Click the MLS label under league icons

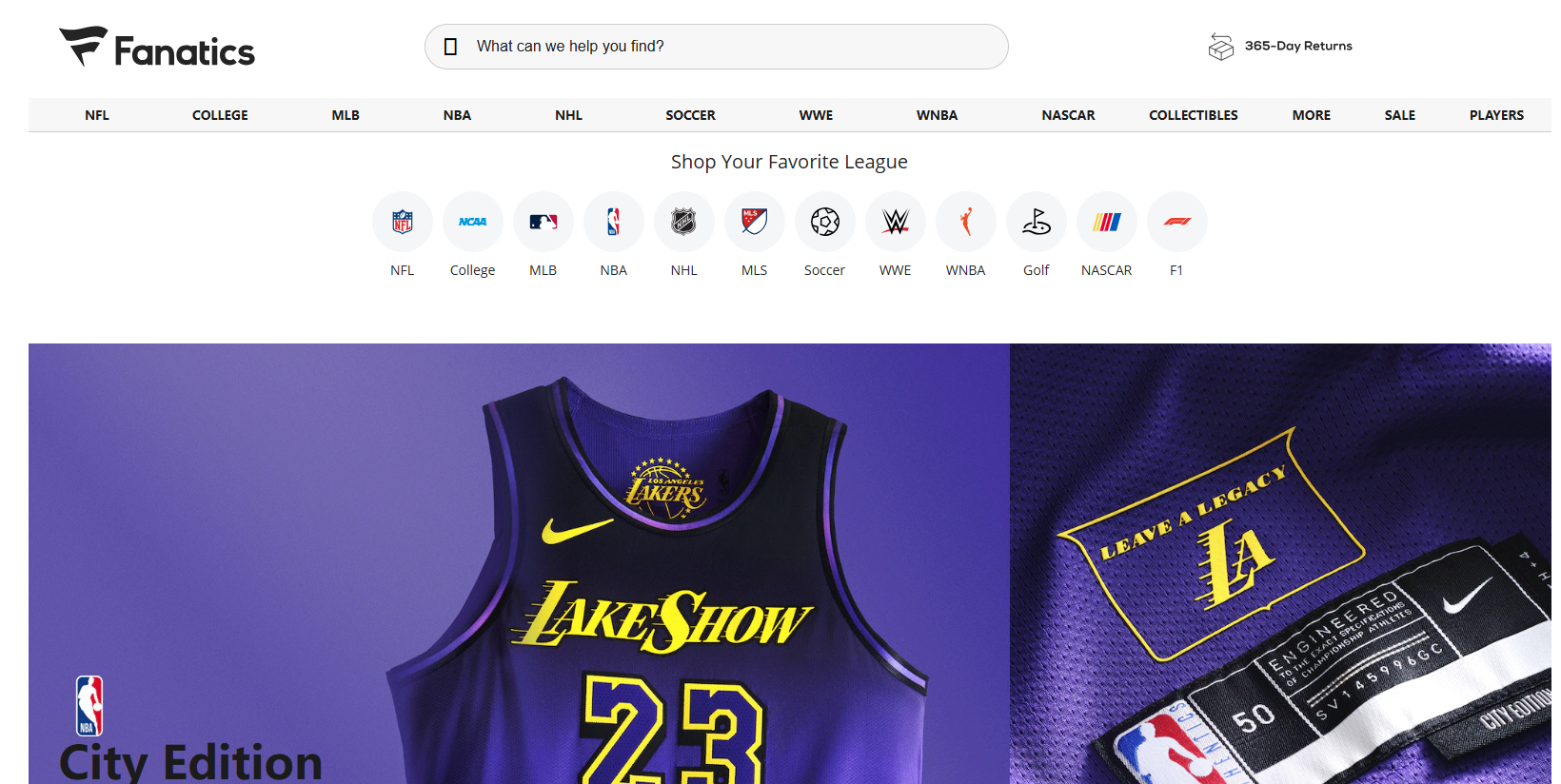click(x=755, y=270)
